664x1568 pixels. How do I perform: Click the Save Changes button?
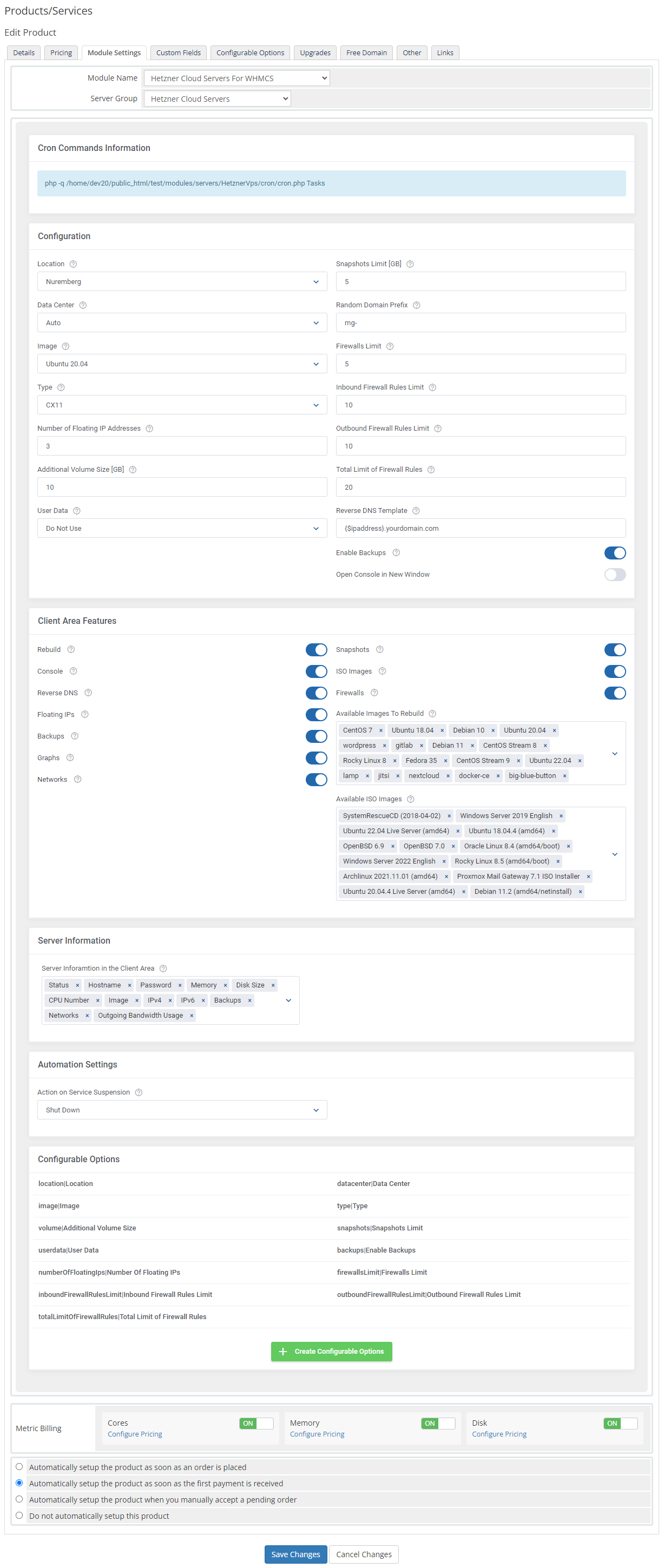pyautogui.click(x=296, y=1553)
